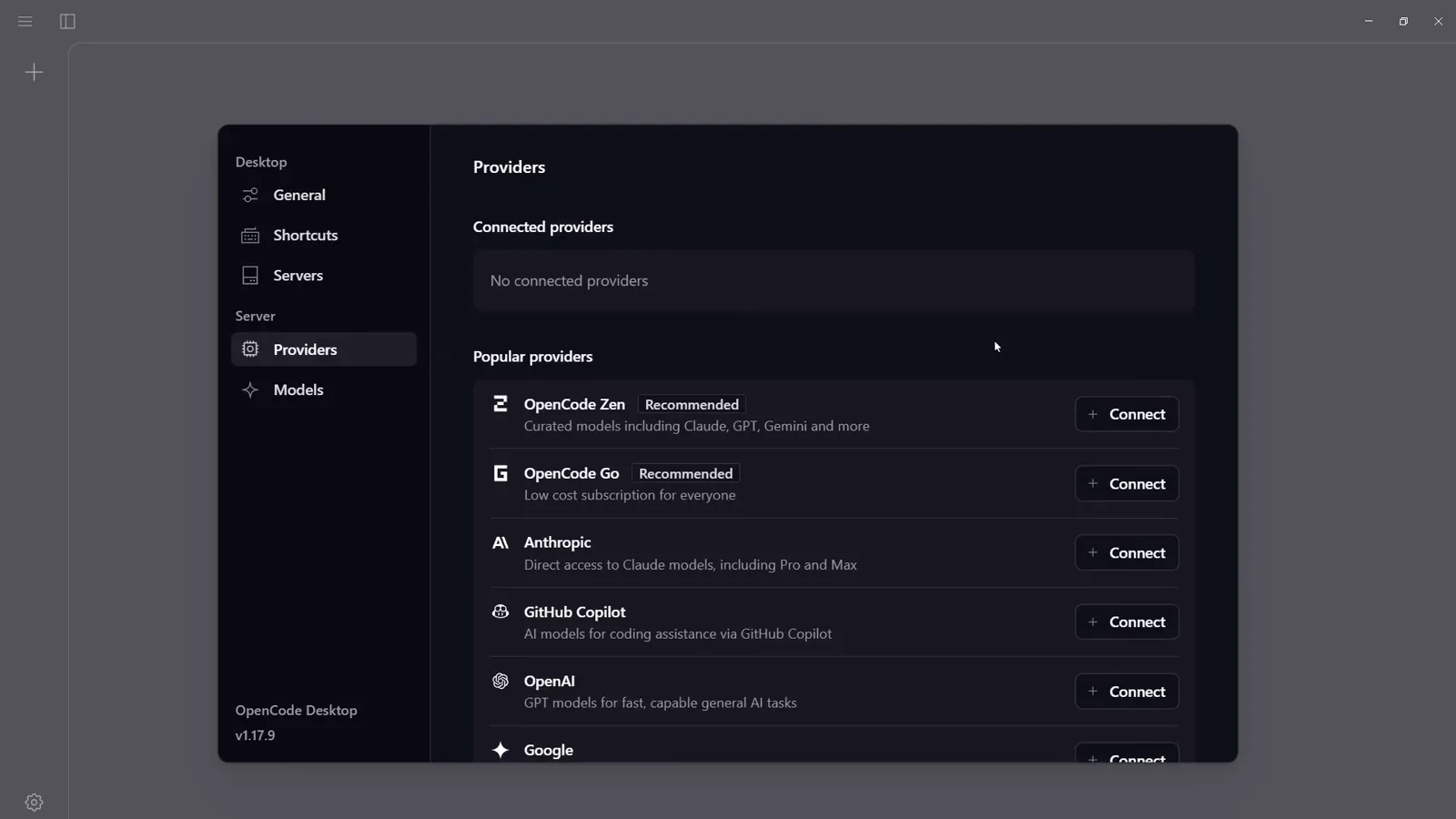Viewport: 1456px width, 819px height.
Task: Select the Providers tab
Action: (x=324, y=349)
